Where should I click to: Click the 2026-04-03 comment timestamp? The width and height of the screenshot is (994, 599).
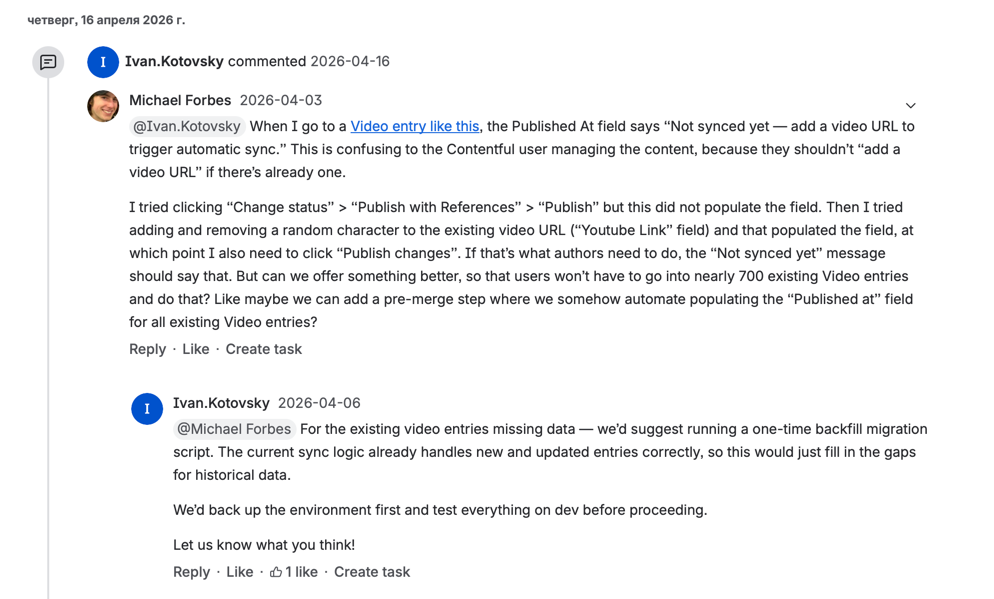pyautogui.click(x=281, y=100)
